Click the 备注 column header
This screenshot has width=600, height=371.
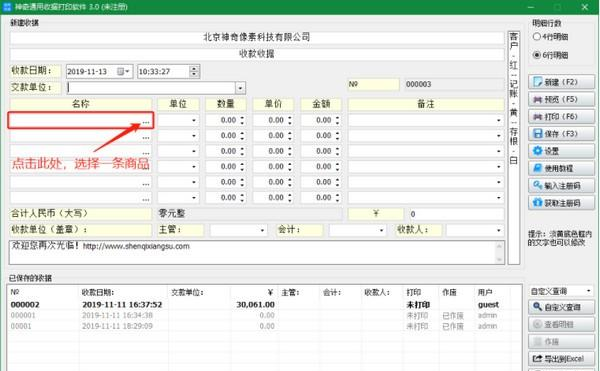click(x=426, y=104)
